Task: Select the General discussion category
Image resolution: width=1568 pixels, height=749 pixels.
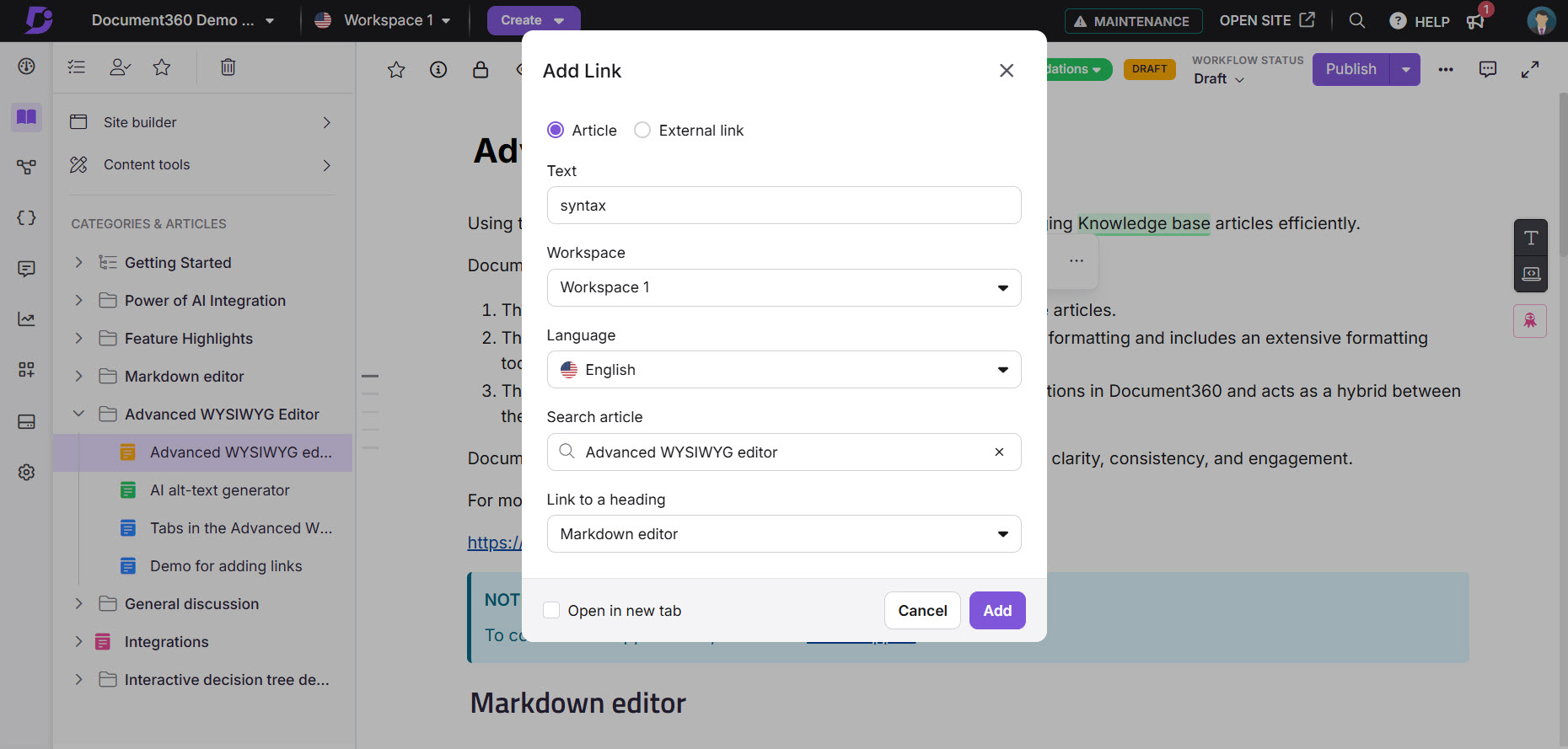Action: pyautogui.click(x=191, y=604)
